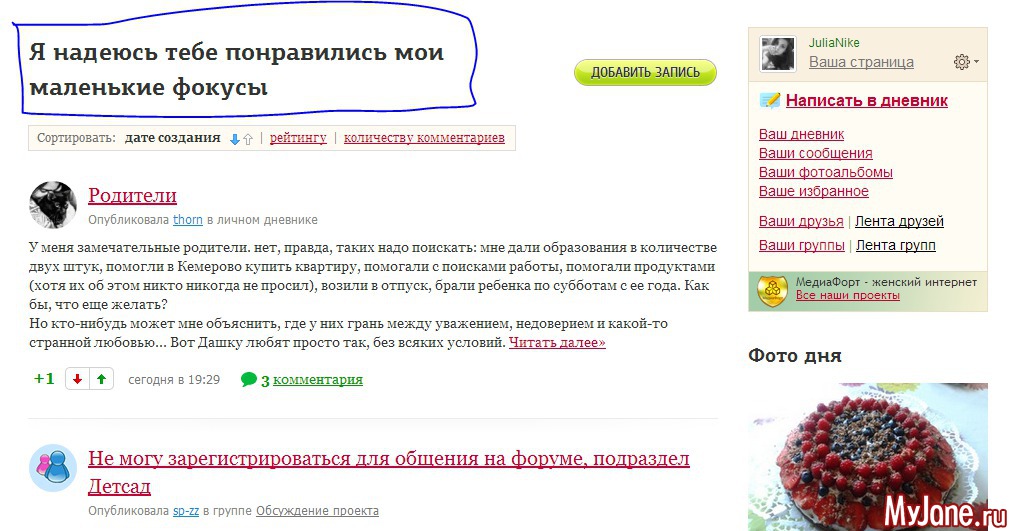Click the pencil notepad write icon

(770, 100)
